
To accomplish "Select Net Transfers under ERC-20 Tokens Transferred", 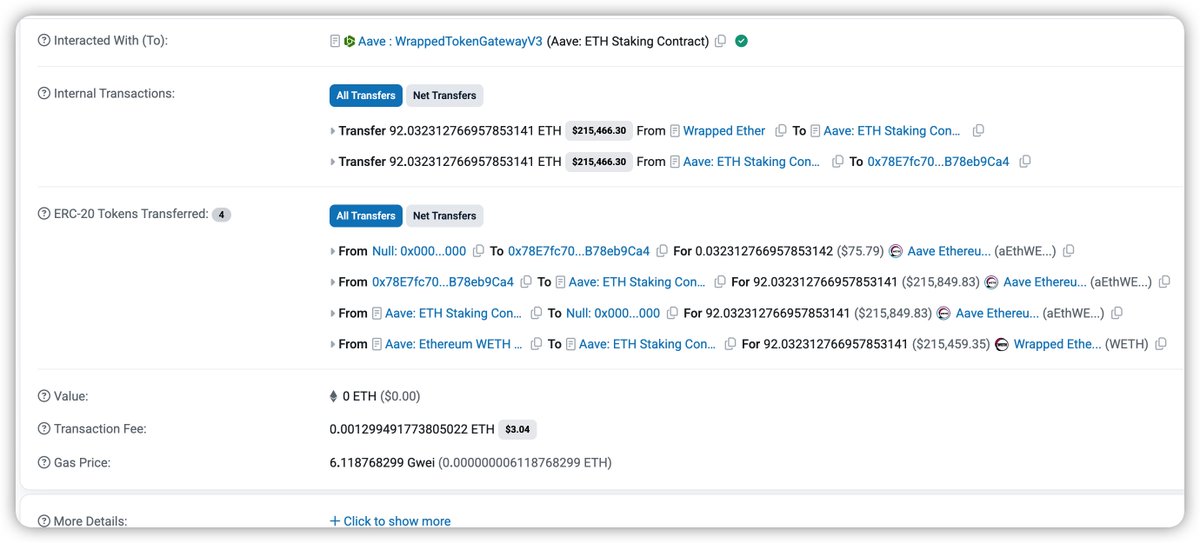I will pos(445,215).
